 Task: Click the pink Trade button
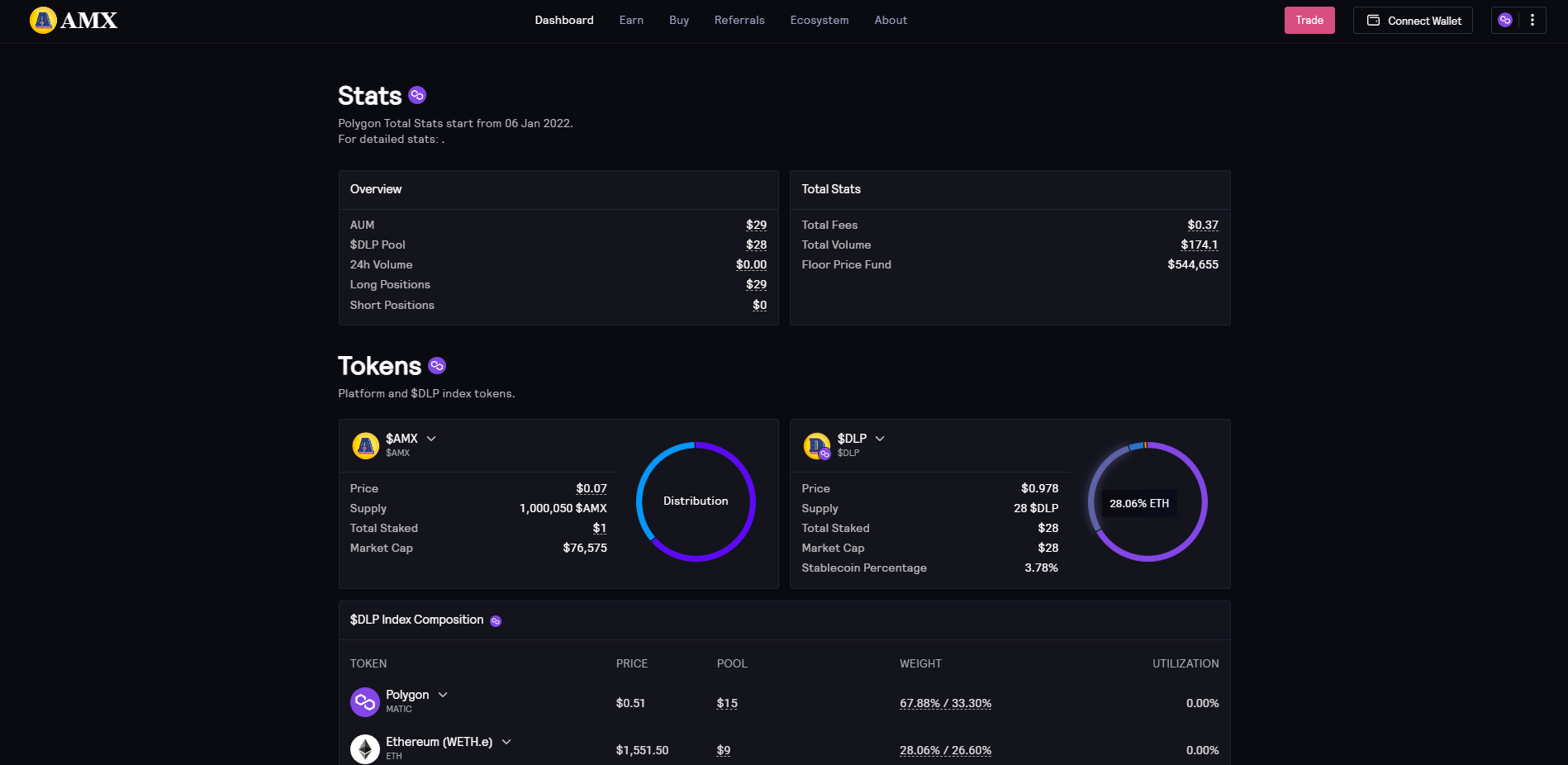[x=1309, y=20]
